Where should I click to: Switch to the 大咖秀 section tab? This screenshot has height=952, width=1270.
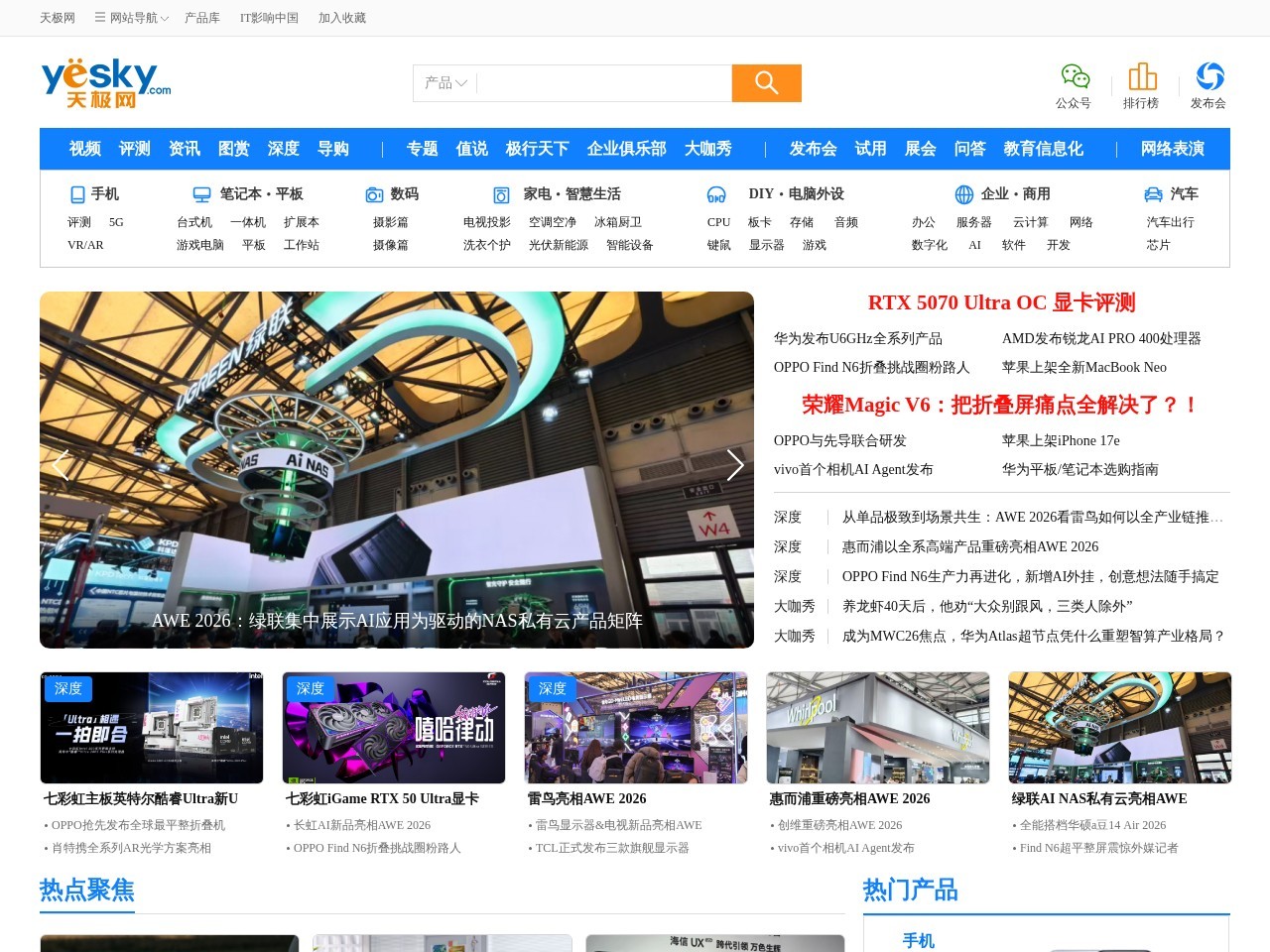710,149
